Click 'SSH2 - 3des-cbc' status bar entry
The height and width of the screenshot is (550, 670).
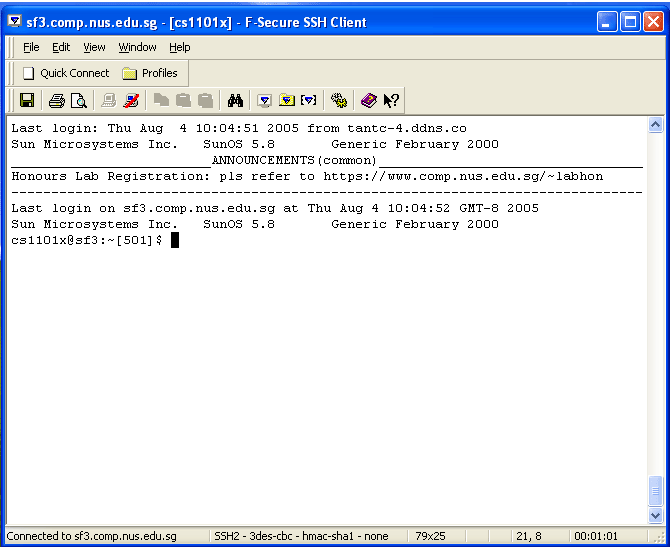[301, 536]
